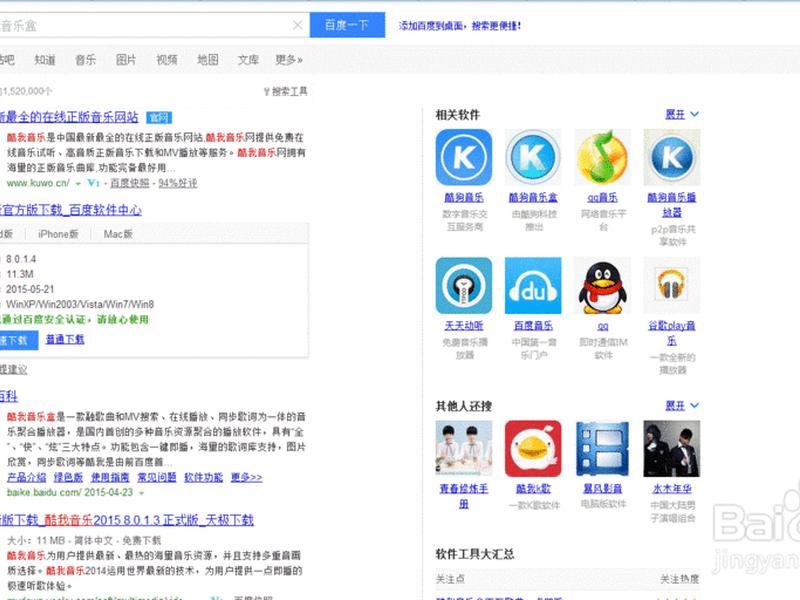Screen dimensions: 800x600
Task: Click the 更多>> sublink under 百科 result
Action: 246,477
